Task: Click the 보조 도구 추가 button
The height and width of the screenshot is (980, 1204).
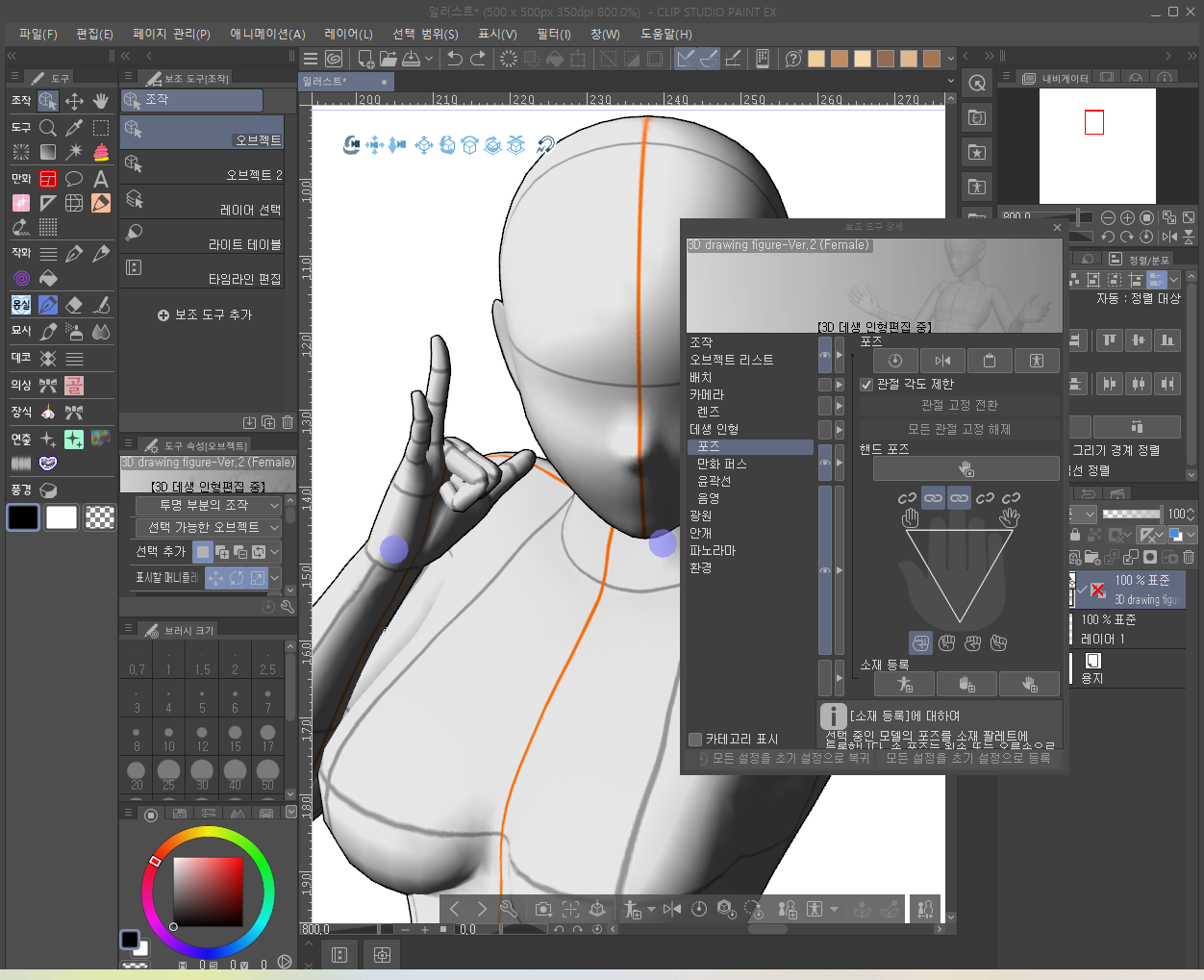Action: (204, 314)
